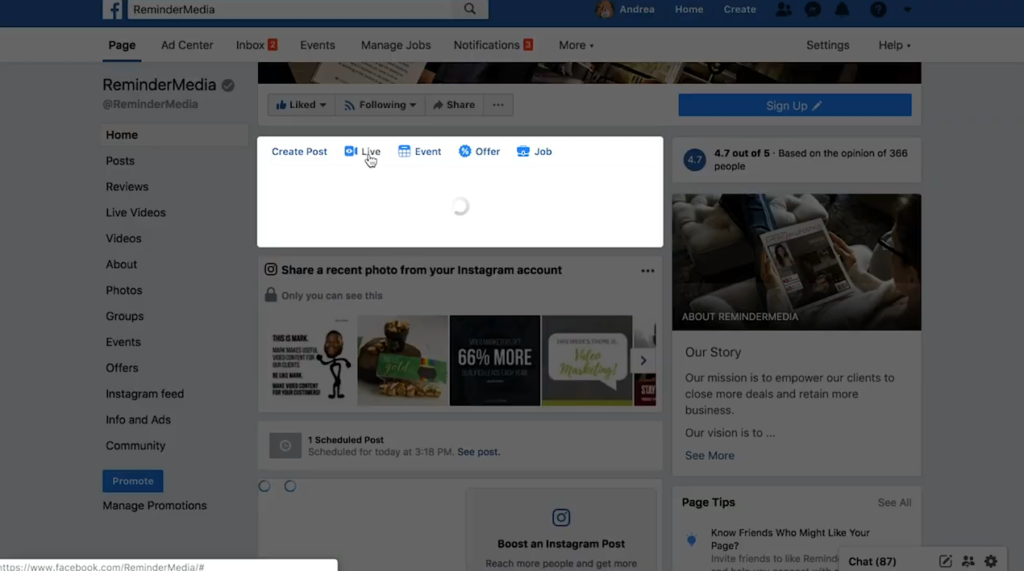
Task: Select Community in left sidebar
Action: click(x=135, y=446)
